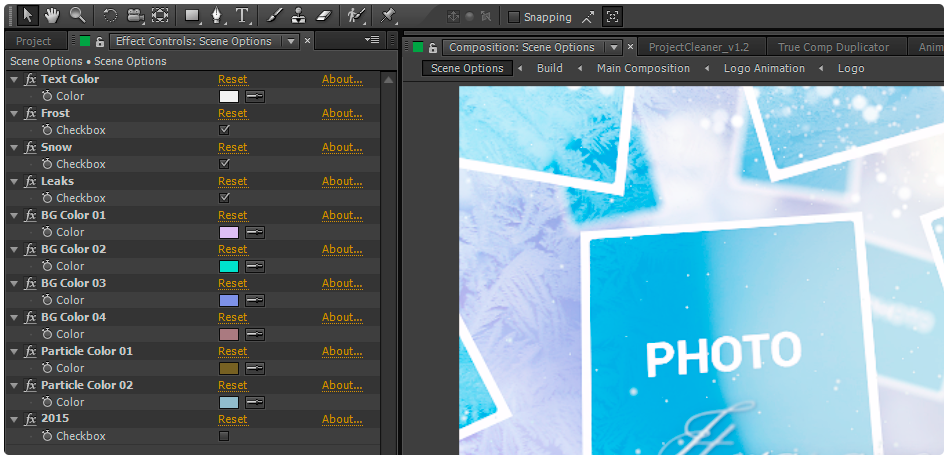Screen dimensions: 948x460
Task: Select the Hand tool
Action: coord(51,15)
